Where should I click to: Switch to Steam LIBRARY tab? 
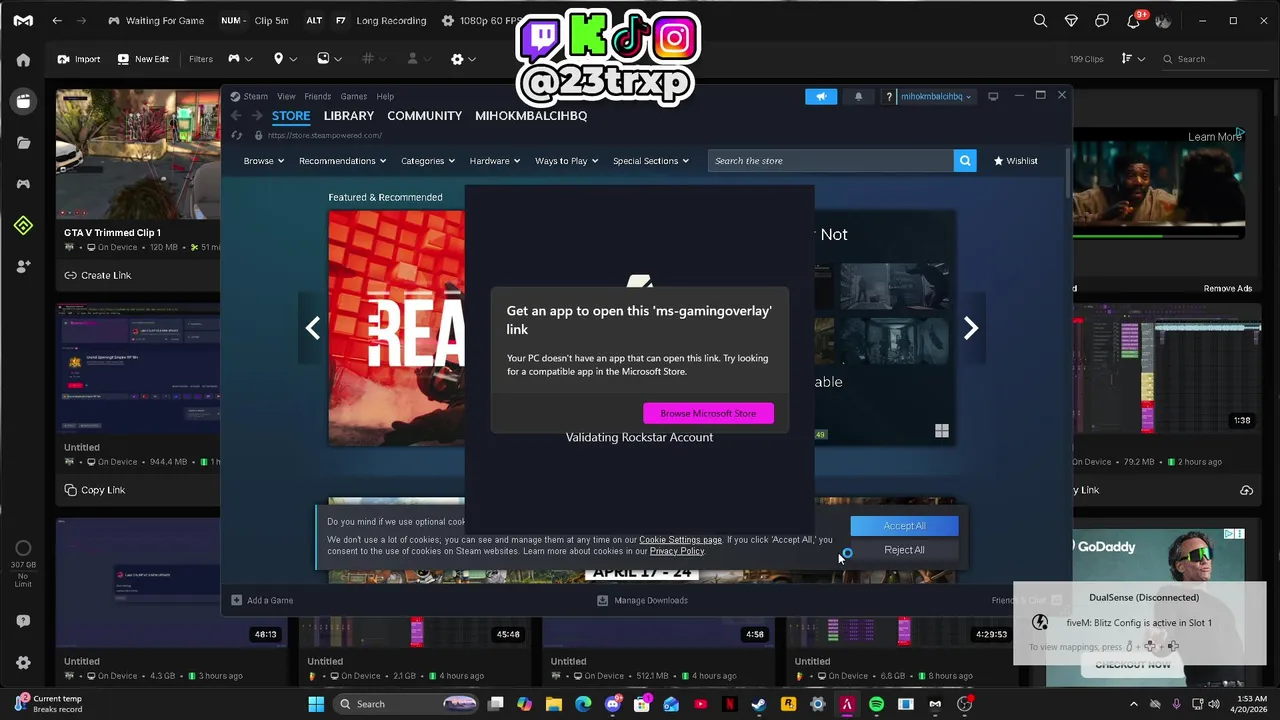click(348, 116)
